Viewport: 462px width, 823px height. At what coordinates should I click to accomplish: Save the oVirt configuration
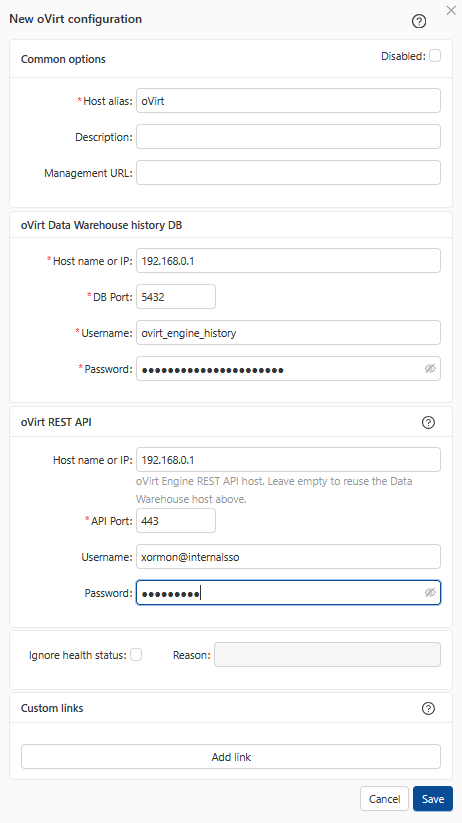433,799
